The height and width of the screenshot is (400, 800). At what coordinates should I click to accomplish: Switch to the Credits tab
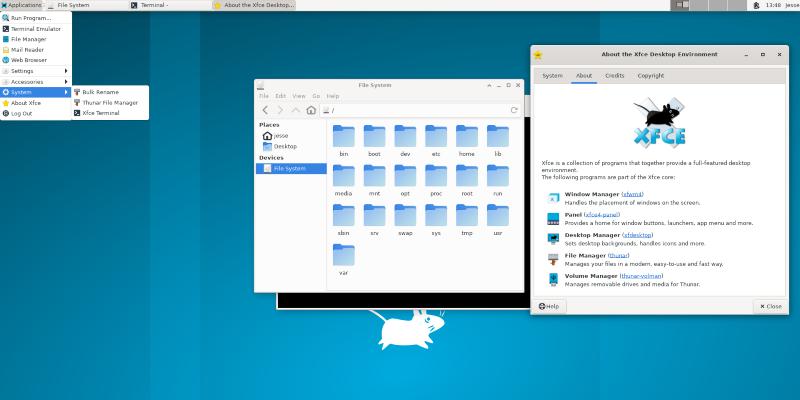614,75
